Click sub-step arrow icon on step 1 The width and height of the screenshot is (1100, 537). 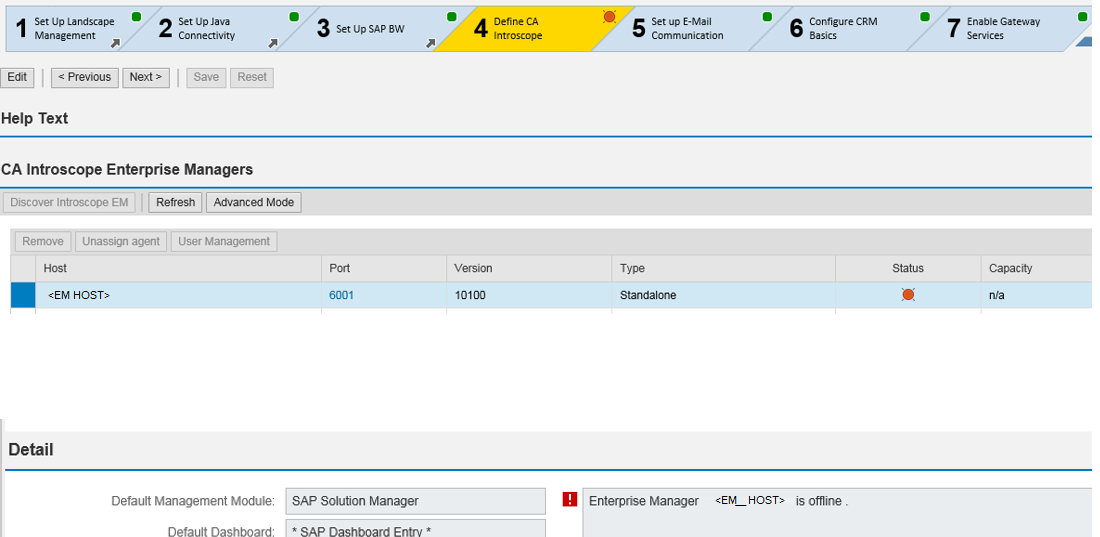coord(115,44)
